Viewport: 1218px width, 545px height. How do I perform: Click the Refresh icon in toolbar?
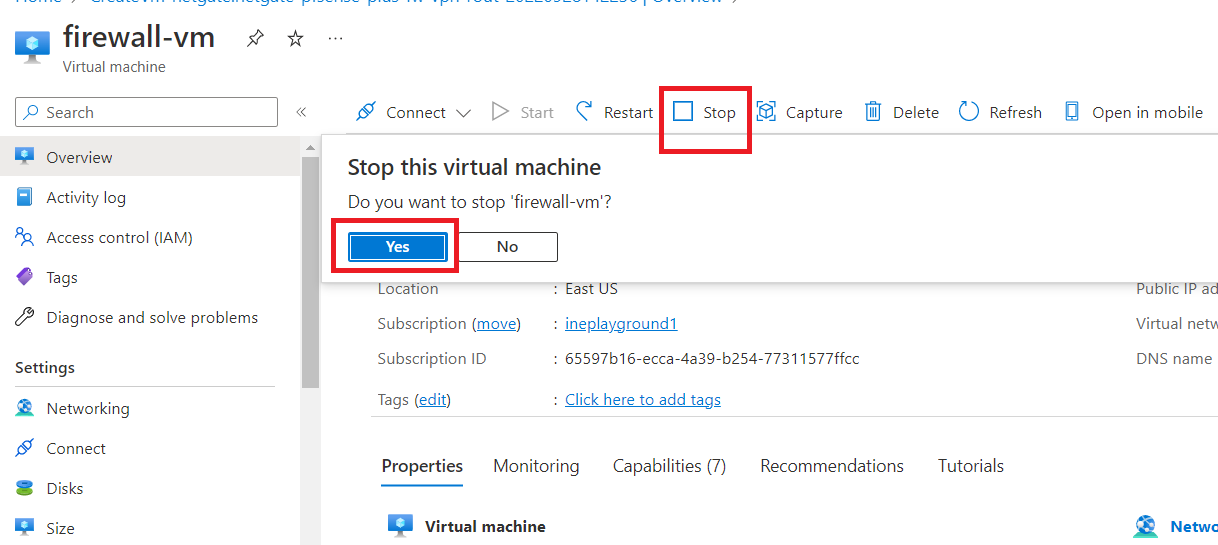click(x=968, y=112)
